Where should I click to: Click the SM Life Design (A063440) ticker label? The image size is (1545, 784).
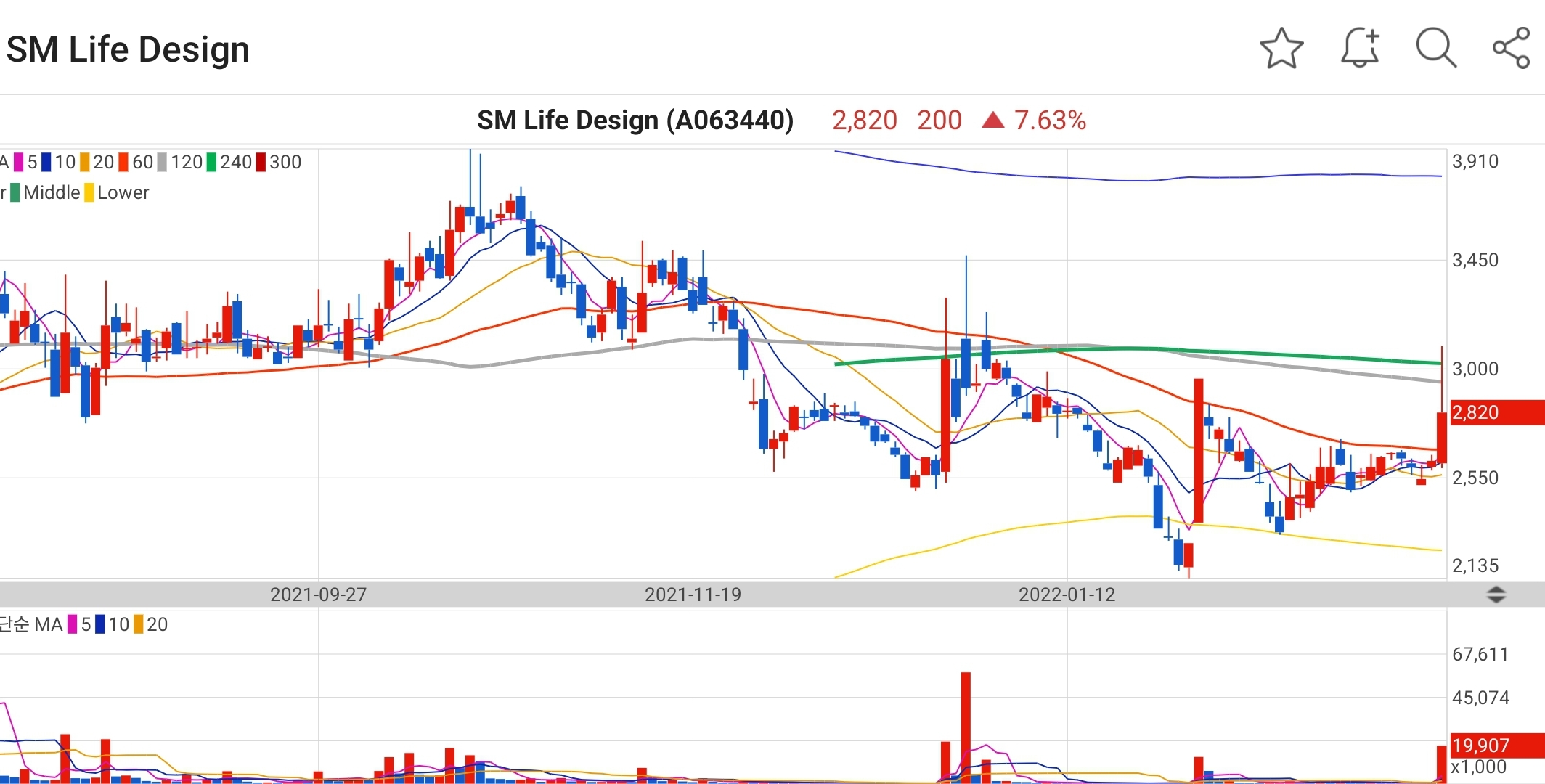[635, 120]
